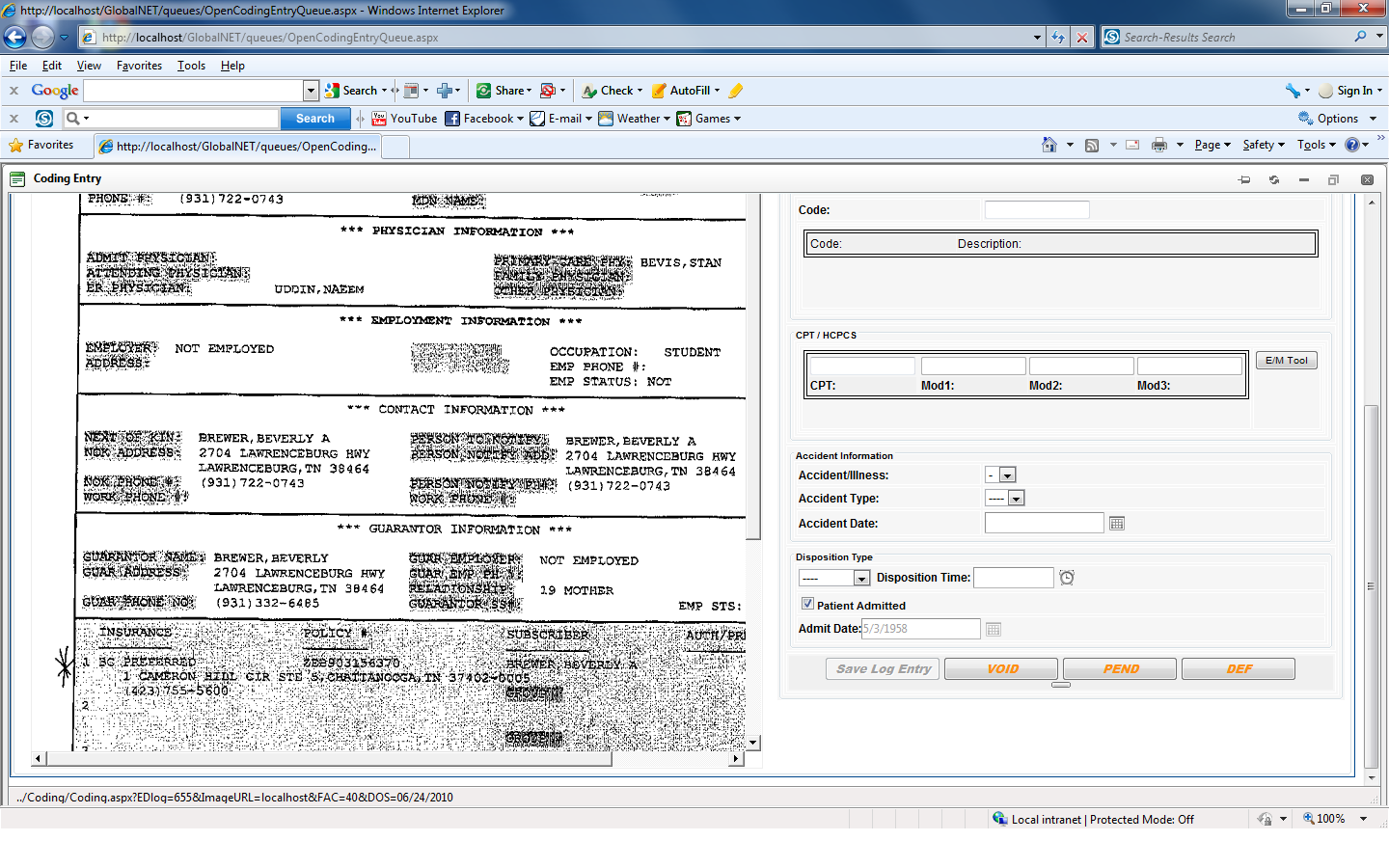Click the Accident Date calendar icon
The height and width of the screenshot is (868, 1389).
[x=1117, y=524]
